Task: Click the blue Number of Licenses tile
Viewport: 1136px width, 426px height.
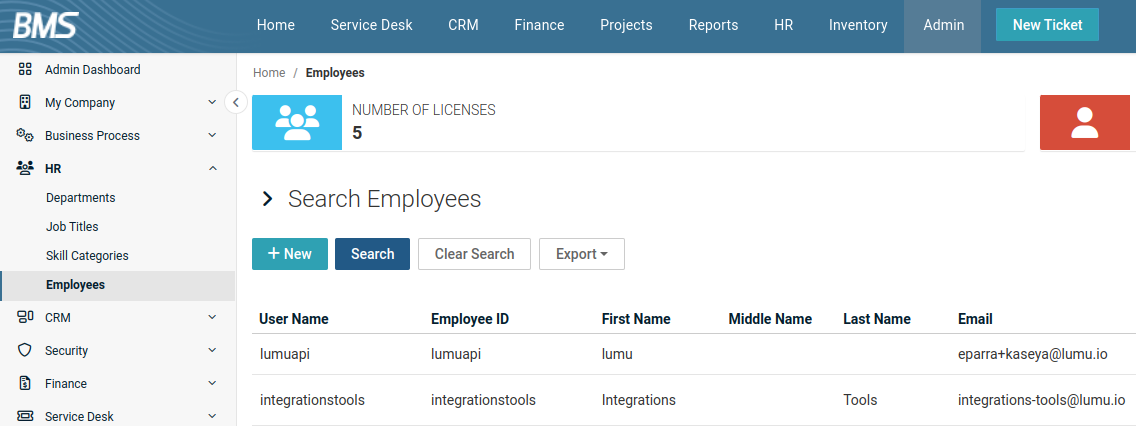Action: point(296,123)
